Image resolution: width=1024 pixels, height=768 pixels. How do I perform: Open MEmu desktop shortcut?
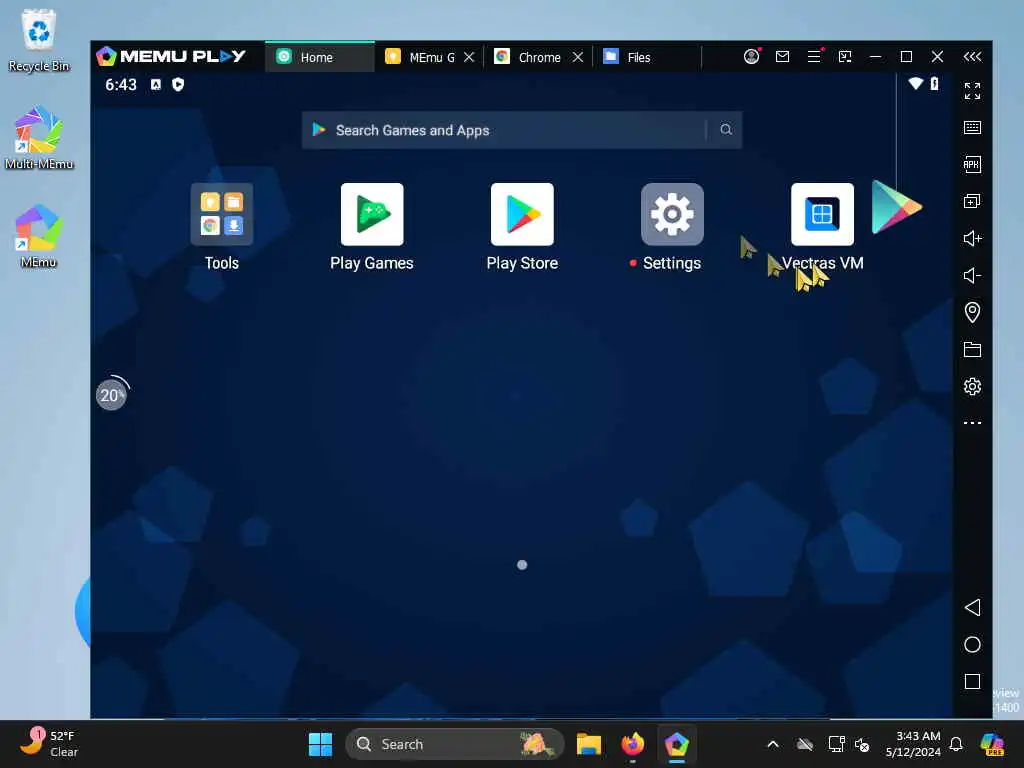[x=39, y=236]
